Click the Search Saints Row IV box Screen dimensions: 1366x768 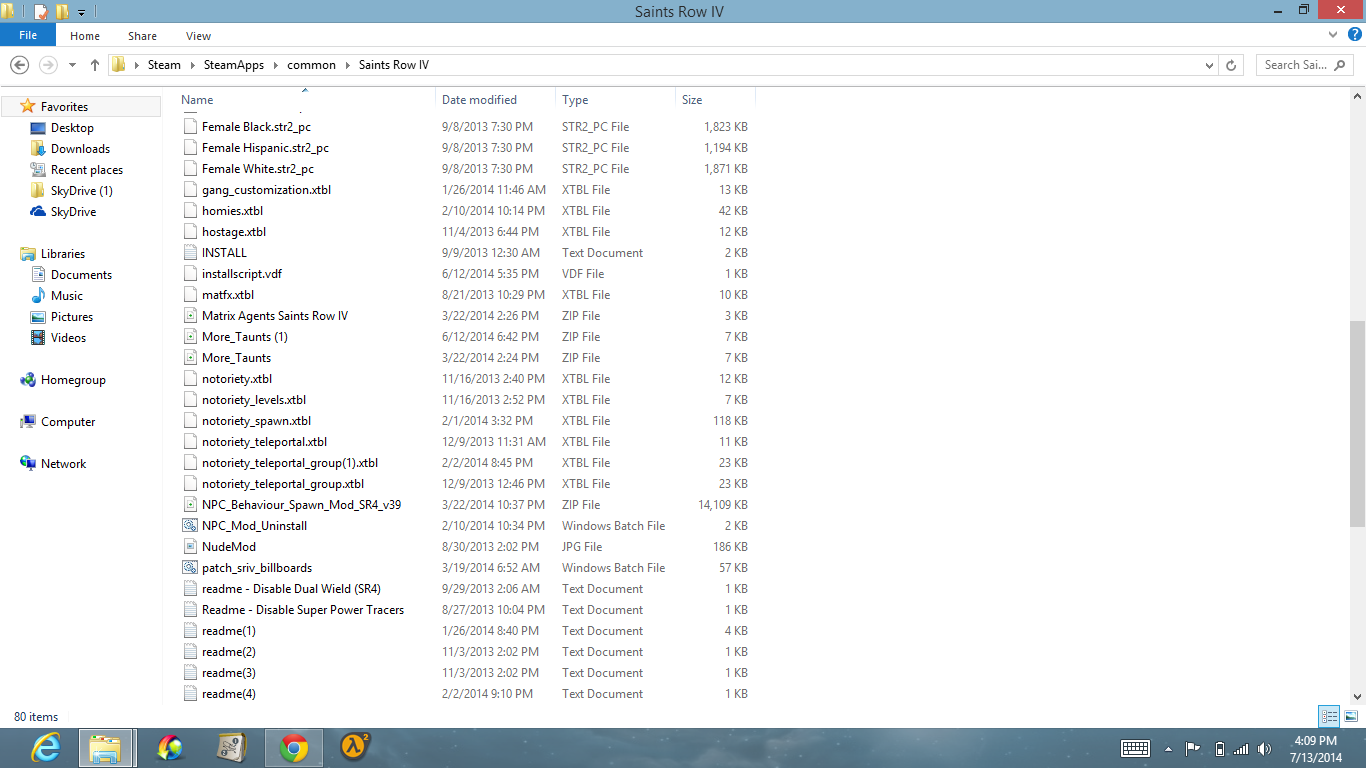pyautogui.click(x=1305, y=65)
